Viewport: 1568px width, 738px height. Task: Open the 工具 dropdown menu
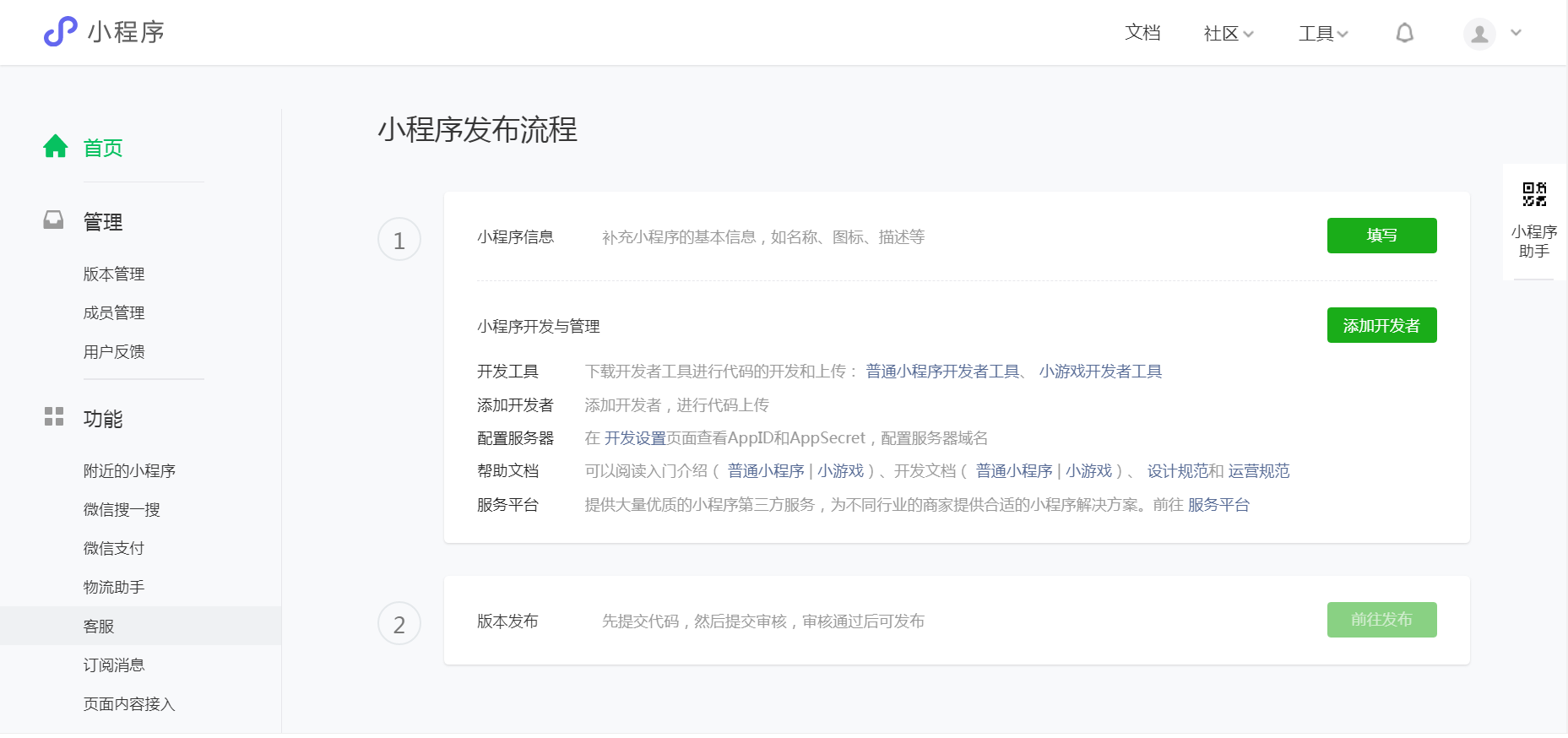coord(1323,34)
